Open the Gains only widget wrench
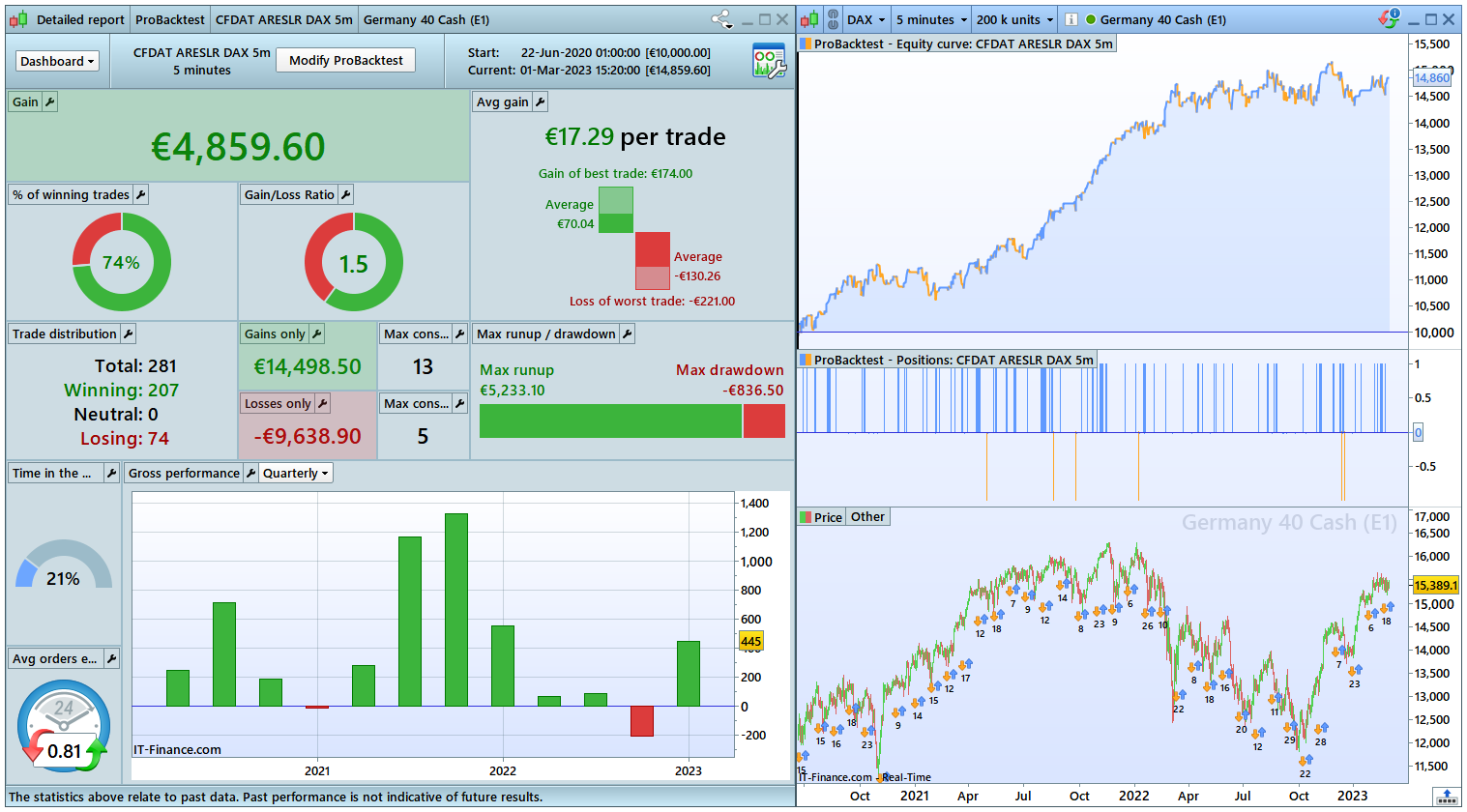 tap(317, 333)
